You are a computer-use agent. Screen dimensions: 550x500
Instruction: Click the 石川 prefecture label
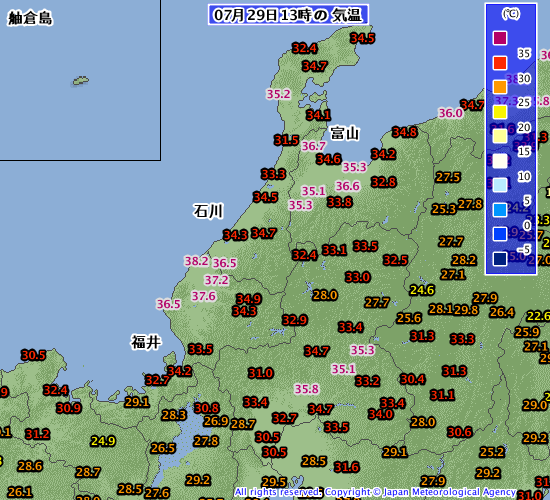click(x=208, y=211)
